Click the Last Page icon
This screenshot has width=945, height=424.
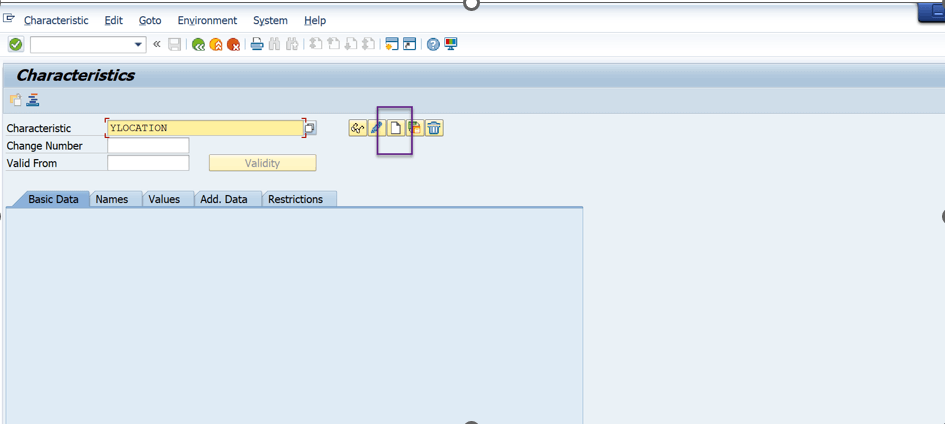click(x=368, y=44)
